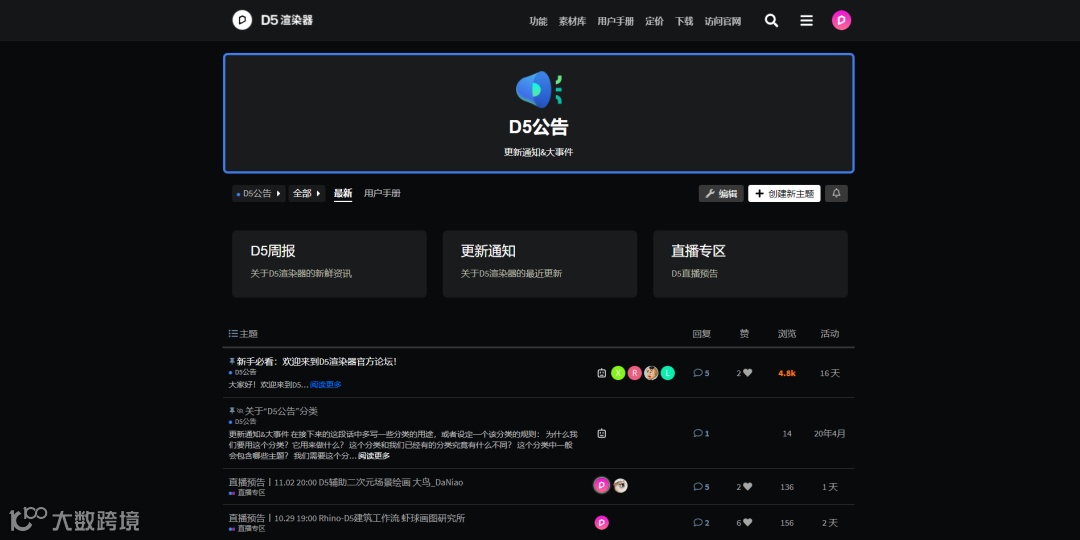Sort by 回复 column header
This screenshot has width=1080, height=540.
701,334
